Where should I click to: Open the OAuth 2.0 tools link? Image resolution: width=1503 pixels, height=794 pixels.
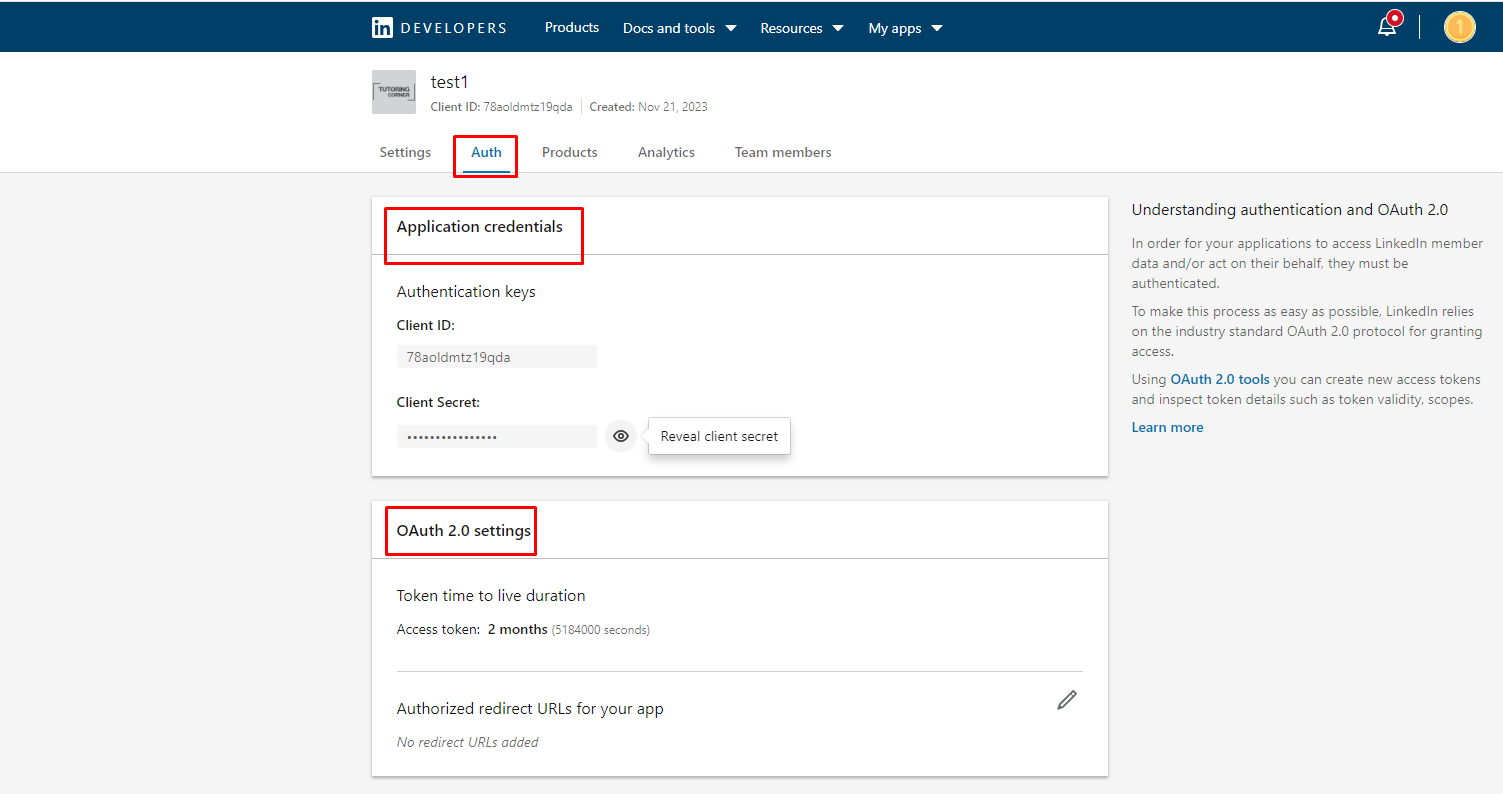pos(1220,379)
